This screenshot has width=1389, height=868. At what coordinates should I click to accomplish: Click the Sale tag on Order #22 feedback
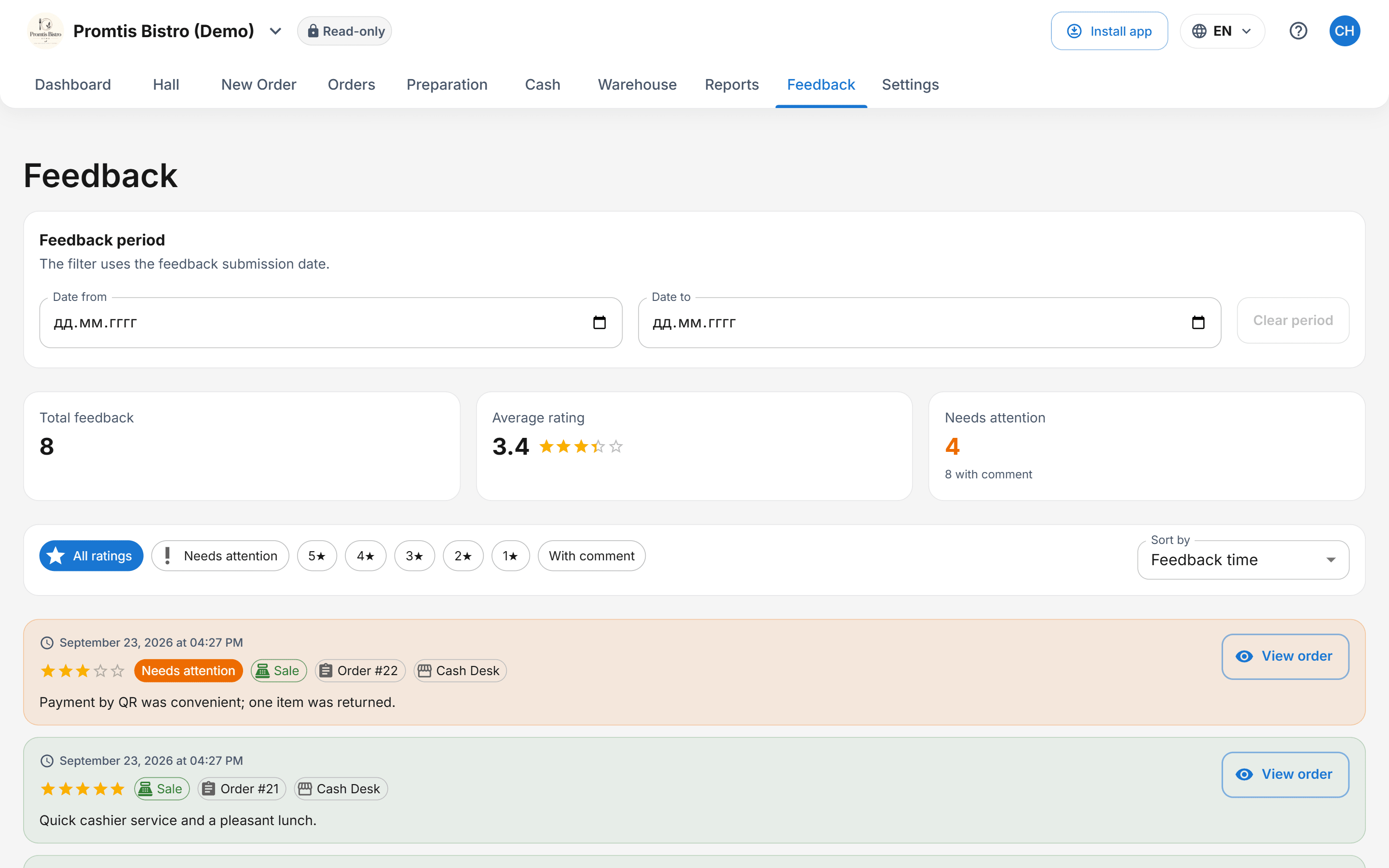click(278, 670)
